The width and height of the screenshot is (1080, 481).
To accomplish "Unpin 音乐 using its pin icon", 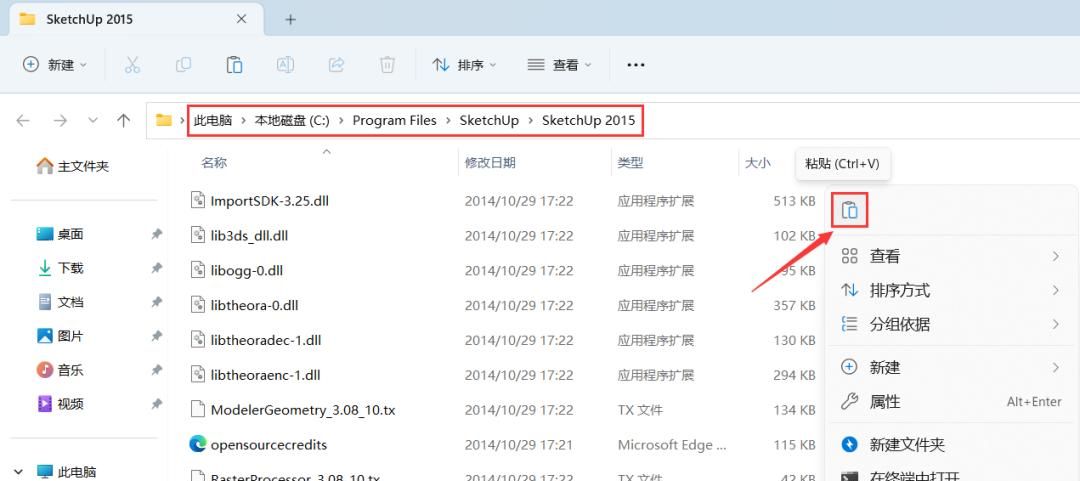I will click(x=156, y=370).
